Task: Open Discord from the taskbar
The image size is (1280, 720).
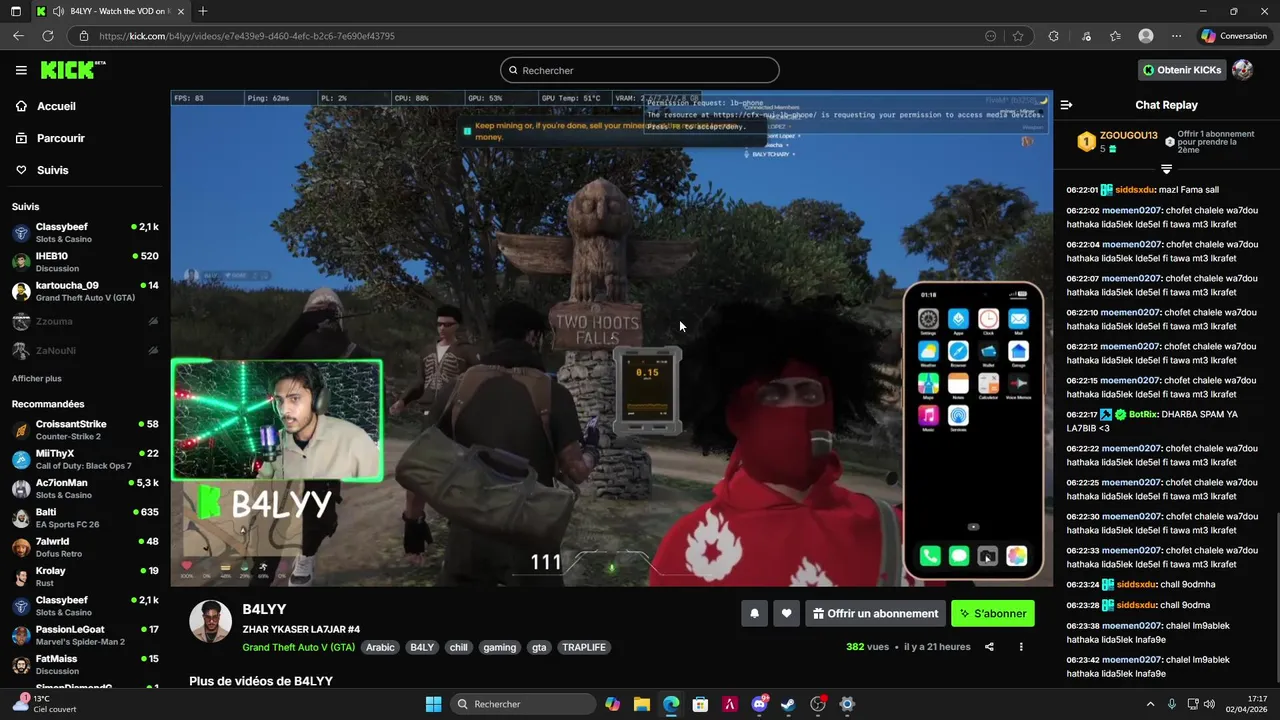Action: 759,704
